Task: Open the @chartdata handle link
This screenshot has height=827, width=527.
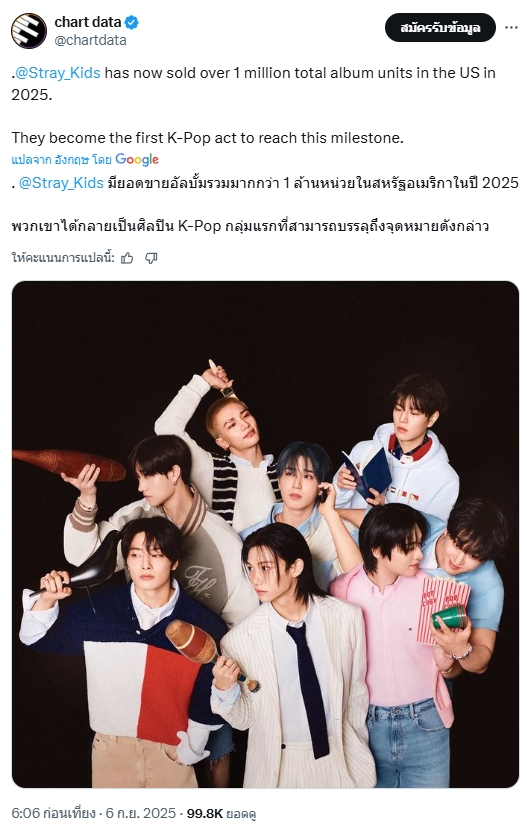Action: click(x=90, y=40)
